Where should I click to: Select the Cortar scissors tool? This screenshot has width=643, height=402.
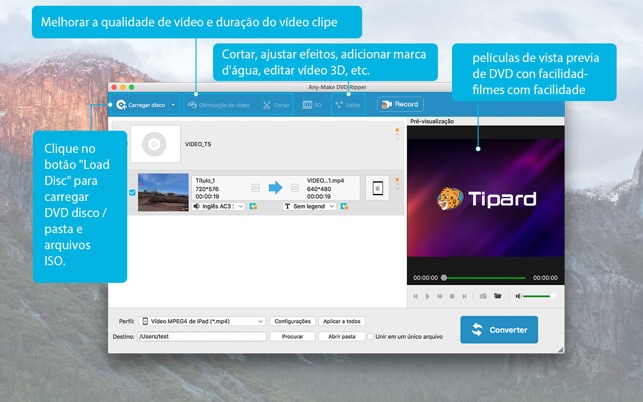[276, 105]
